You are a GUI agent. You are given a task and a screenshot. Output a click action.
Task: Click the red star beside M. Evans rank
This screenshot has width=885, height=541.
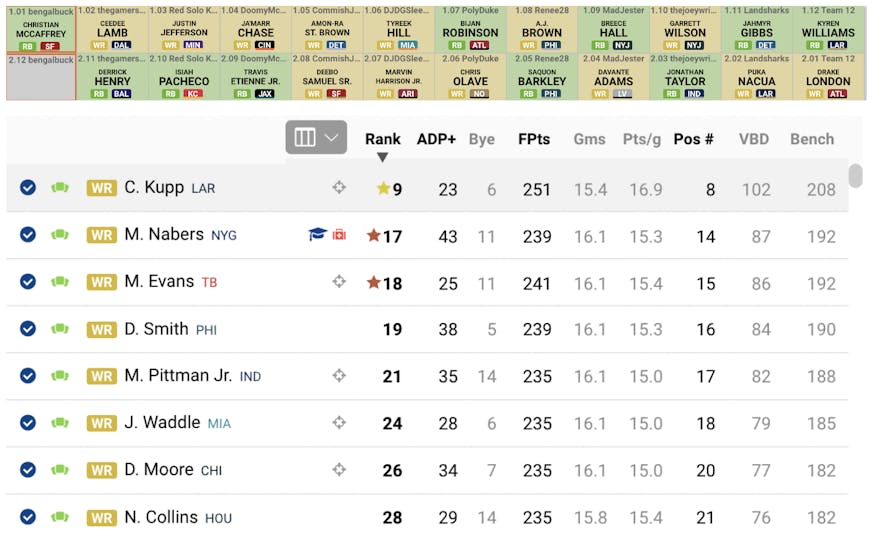[x=373, y=282]
